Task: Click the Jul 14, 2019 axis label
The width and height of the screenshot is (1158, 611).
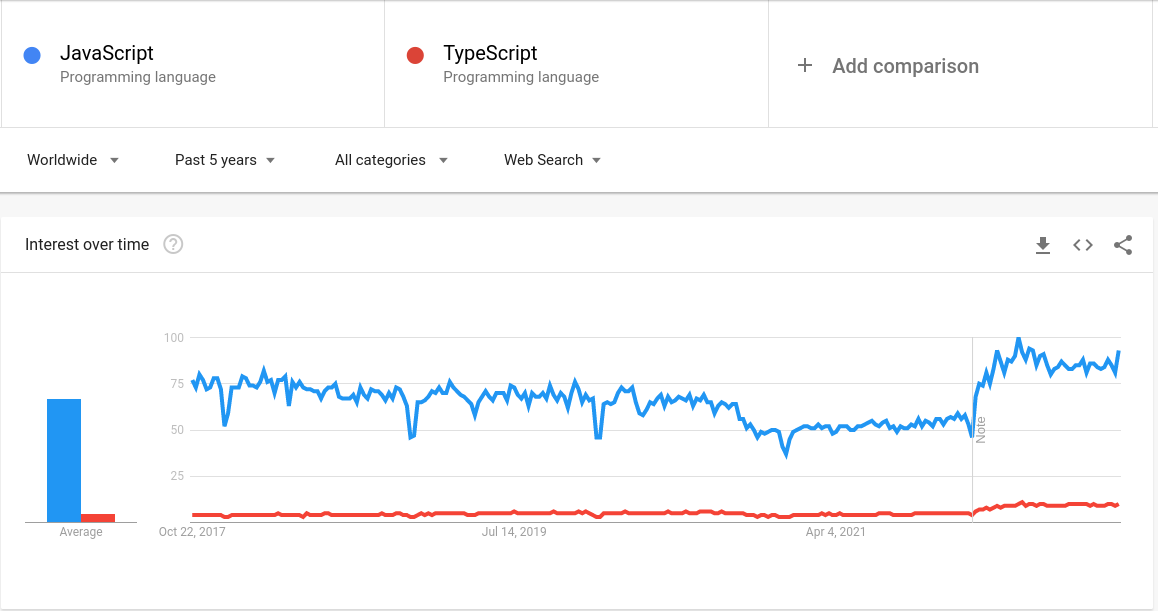Action: 514,532
